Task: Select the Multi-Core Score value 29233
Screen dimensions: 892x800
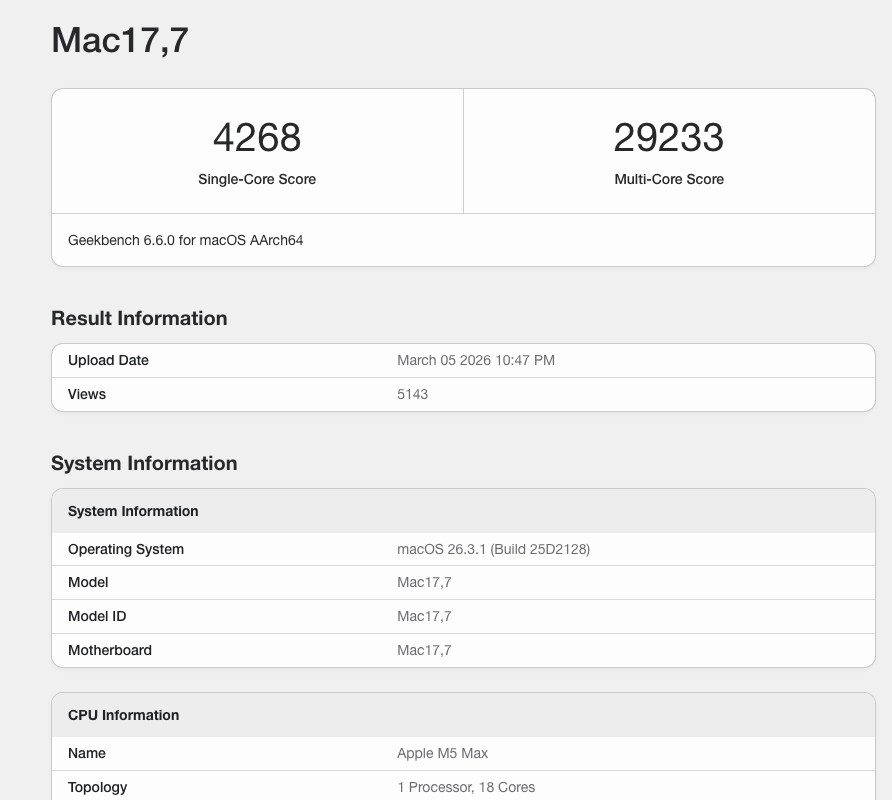Action: point(669,138)
